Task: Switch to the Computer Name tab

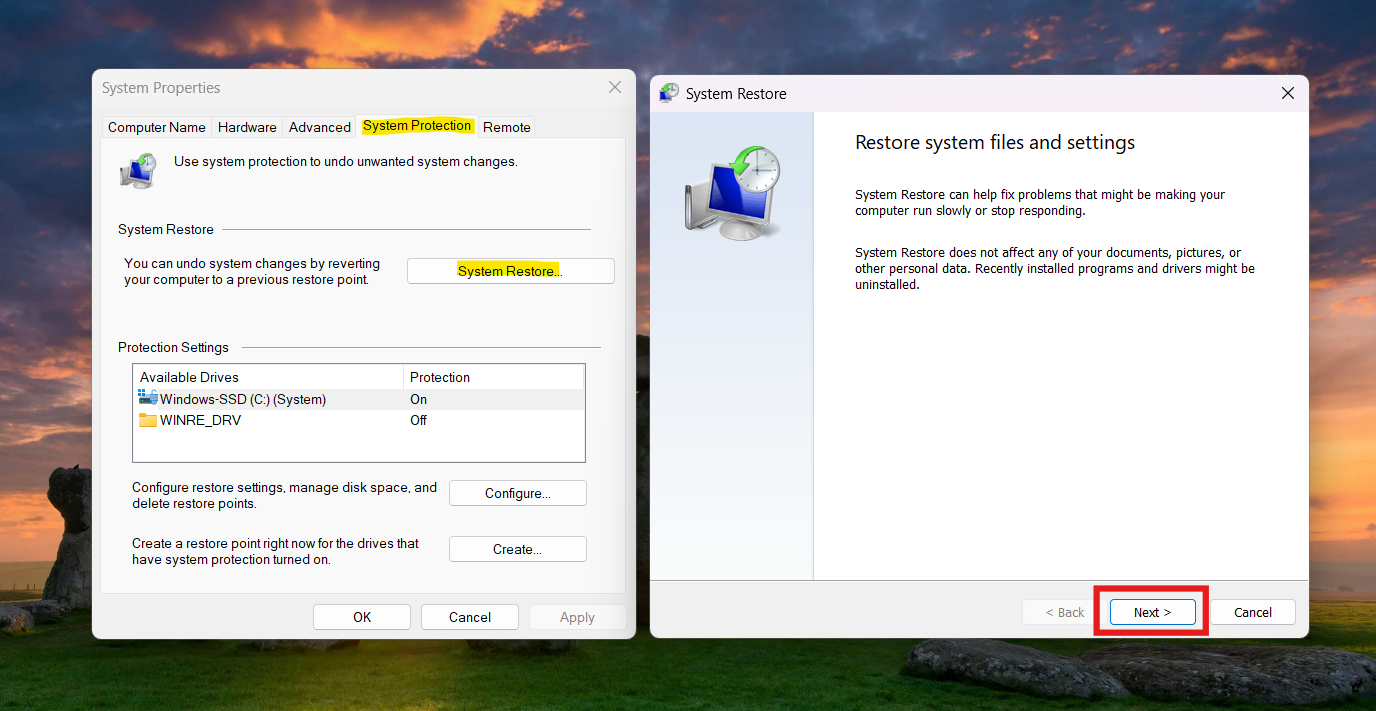Action: coord(156,127)
